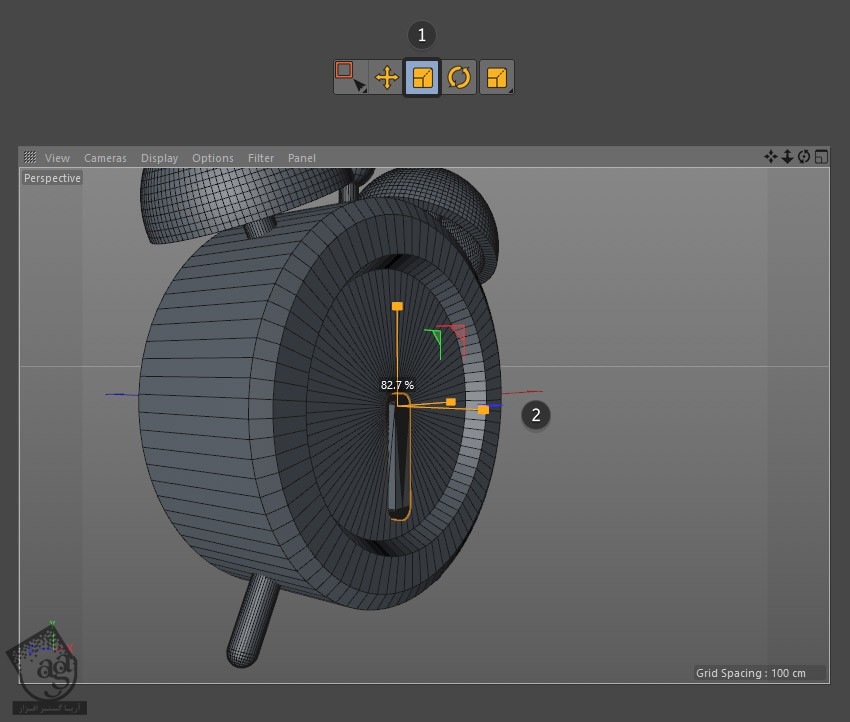Select the Rotate tool

click(x=459, y=77)
